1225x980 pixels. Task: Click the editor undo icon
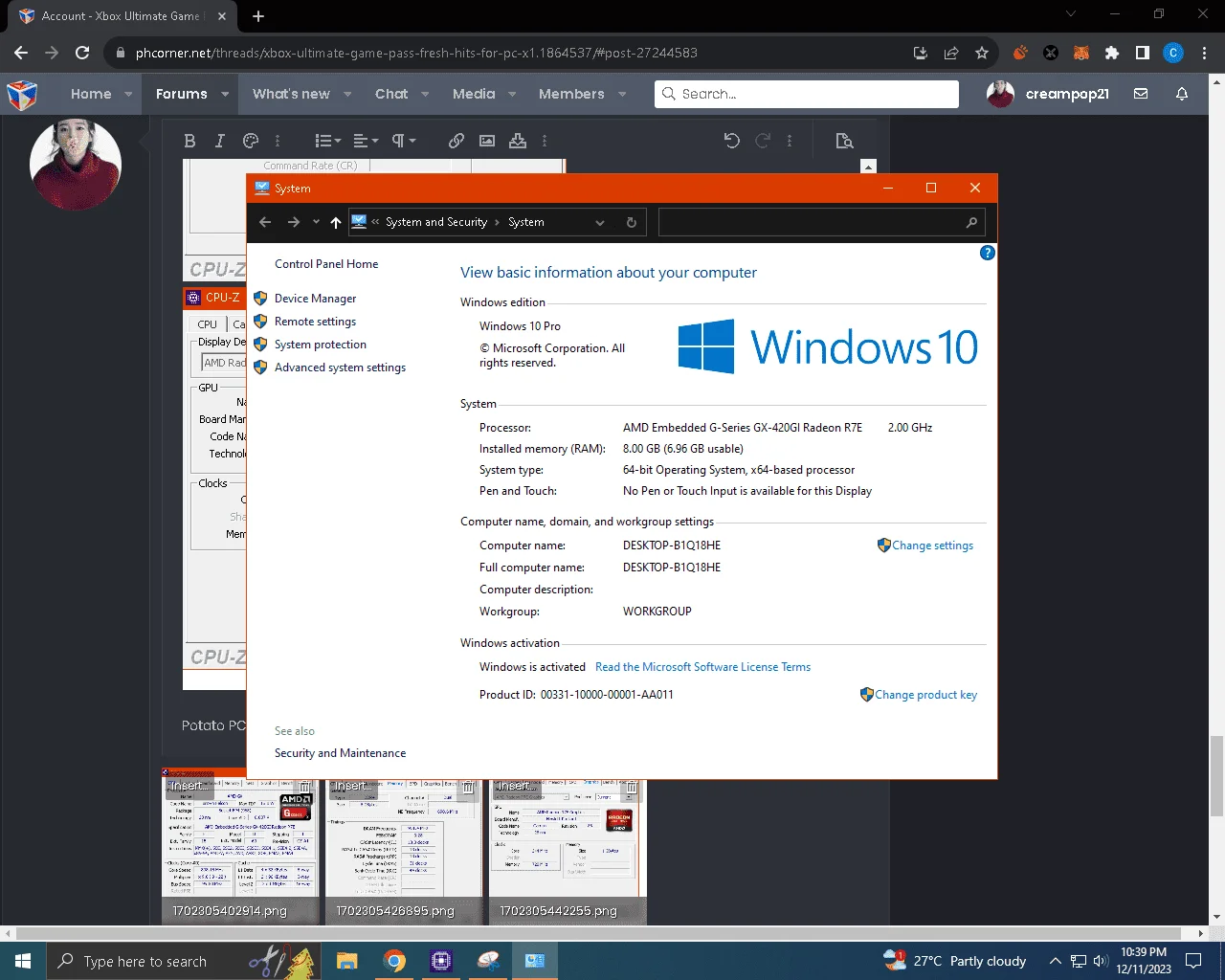[x=732, y=141]
